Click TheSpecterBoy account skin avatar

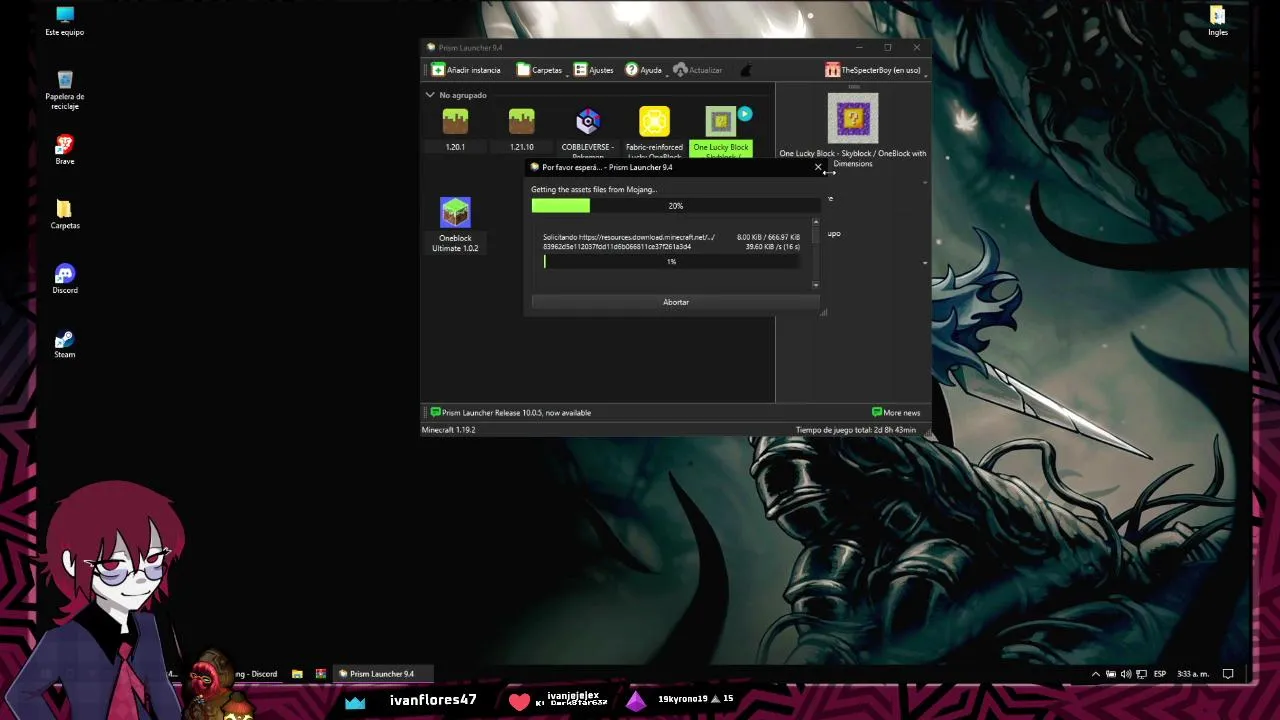pyautogui.click(x=832, y=70)
